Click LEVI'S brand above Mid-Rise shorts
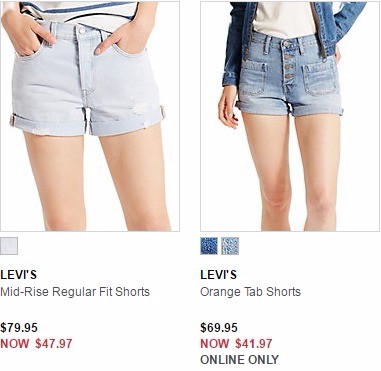This screenshot has width=381, height=371. click(19, 275)
